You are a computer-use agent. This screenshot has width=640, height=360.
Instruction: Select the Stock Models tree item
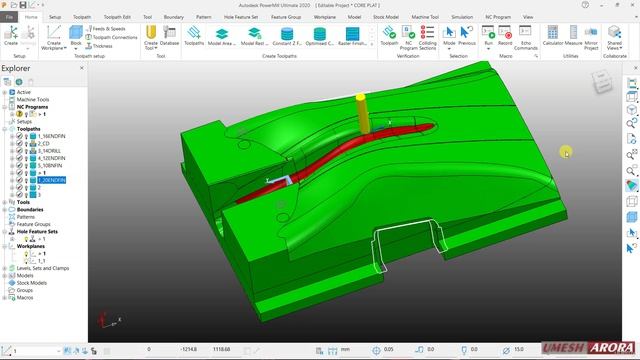point(31,283)
